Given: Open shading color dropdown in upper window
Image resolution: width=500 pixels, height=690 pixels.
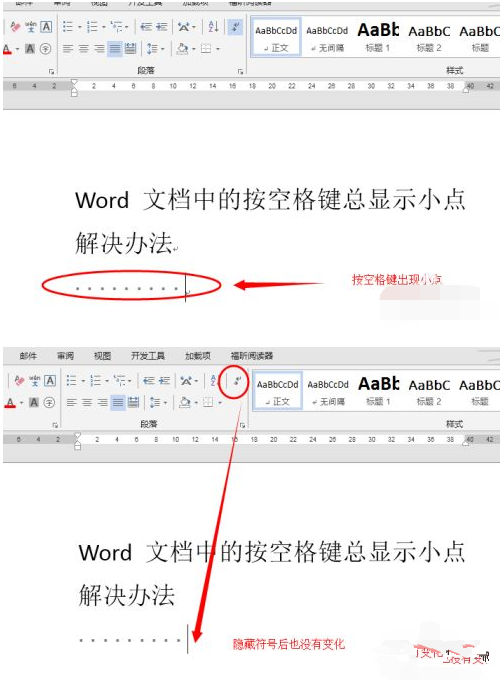Looking at the screenshot, I should coord(194,49).
